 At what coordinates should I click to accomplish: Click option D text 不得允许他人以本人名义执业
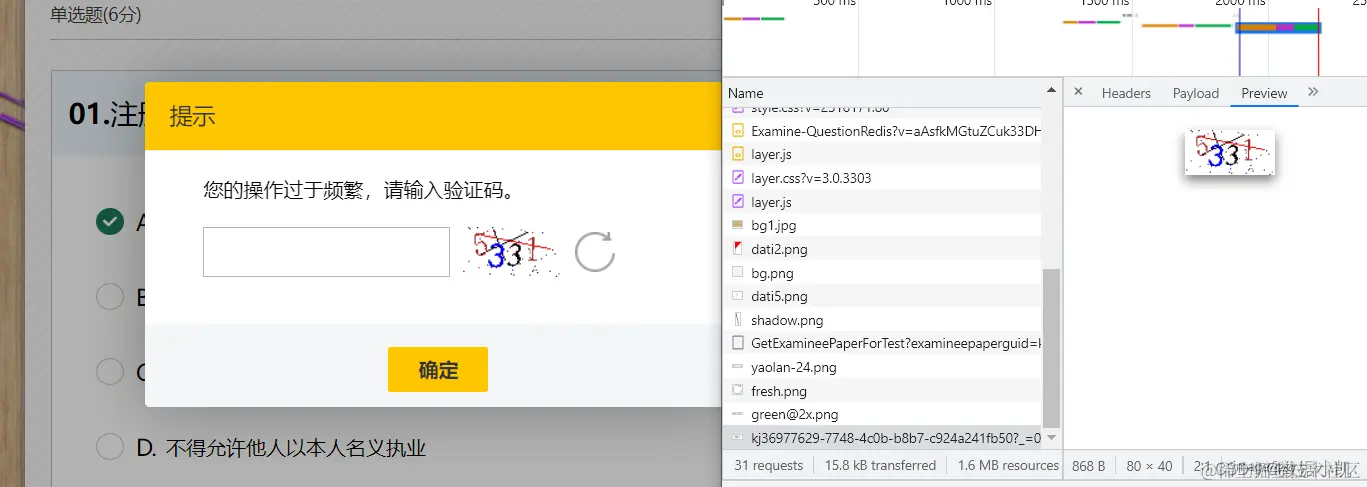(x=296, y=448)
